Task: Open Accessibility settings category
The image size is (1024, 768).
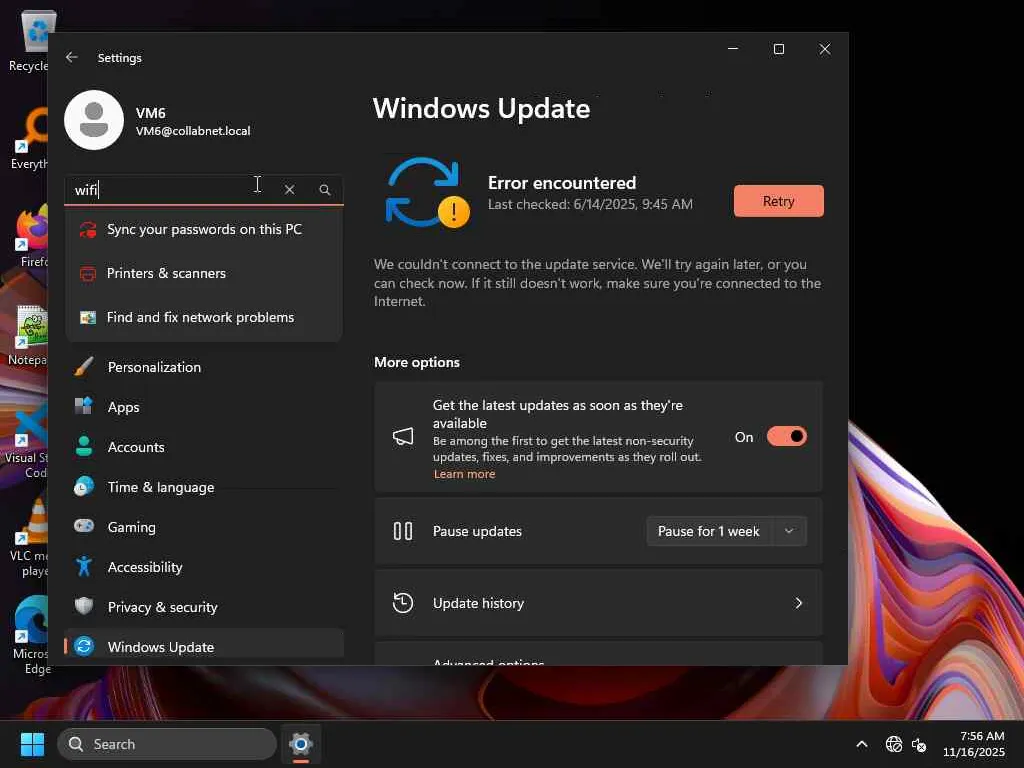Action: [x=204, y=567]
